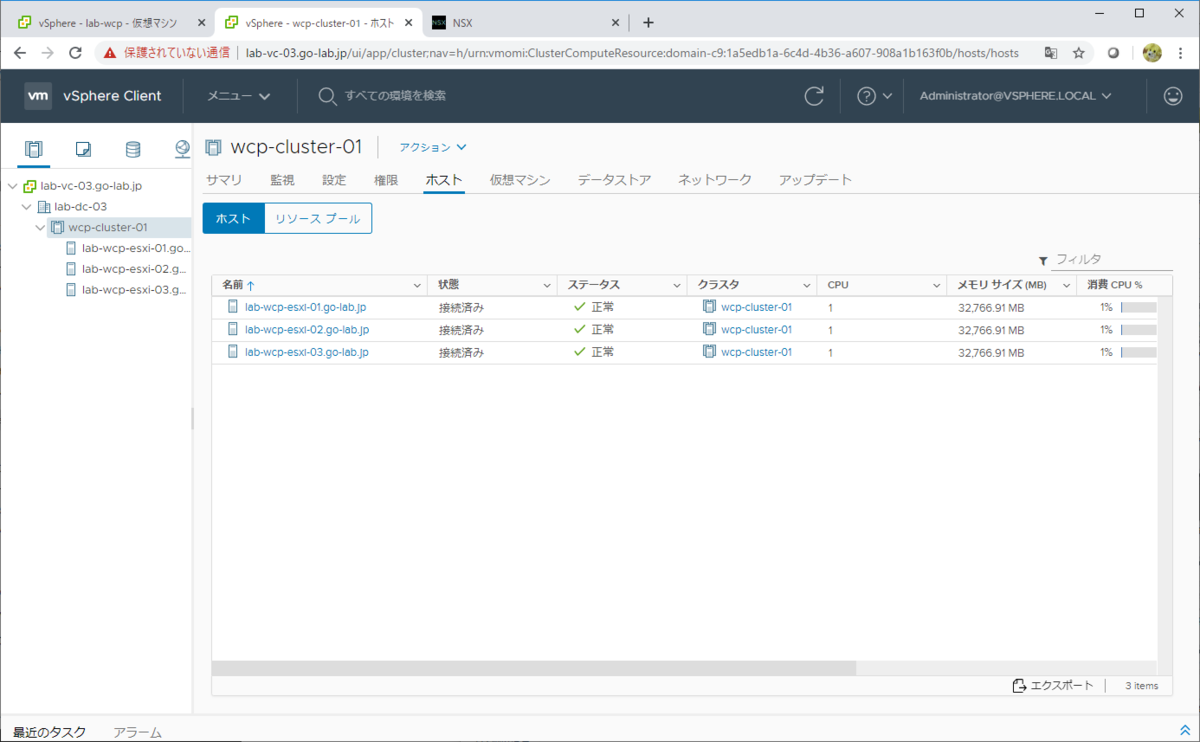Switch to the 仮想マシン tab
The height and width of the screenshot is (742, 1200).
(520, 180)
